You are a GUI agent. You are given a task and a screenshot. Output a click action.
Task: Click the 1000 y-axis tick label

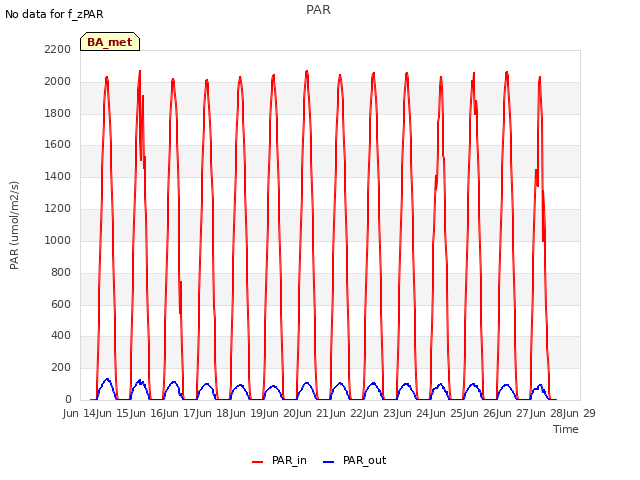click(58, 240)
